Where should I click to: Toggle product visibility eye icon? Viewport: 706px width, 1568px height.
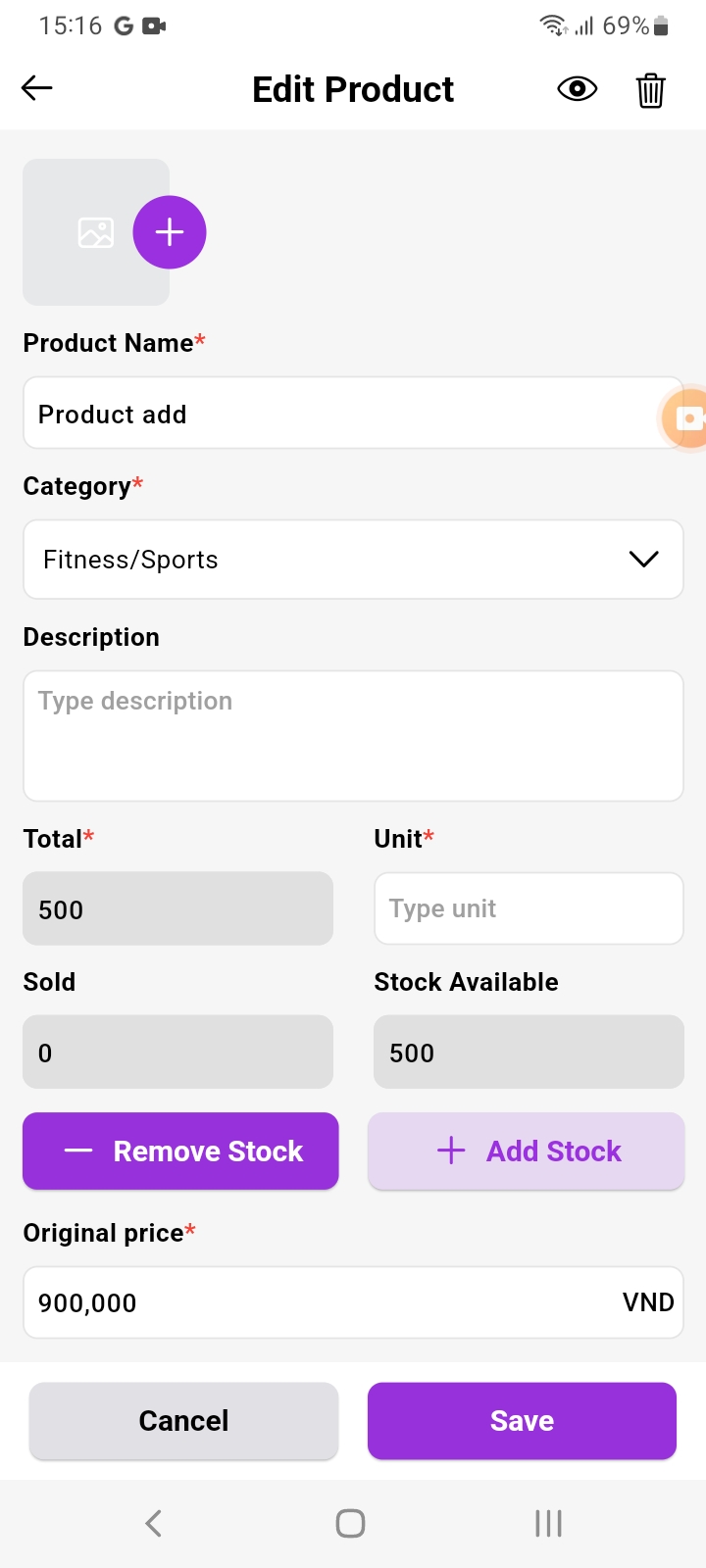577,89
